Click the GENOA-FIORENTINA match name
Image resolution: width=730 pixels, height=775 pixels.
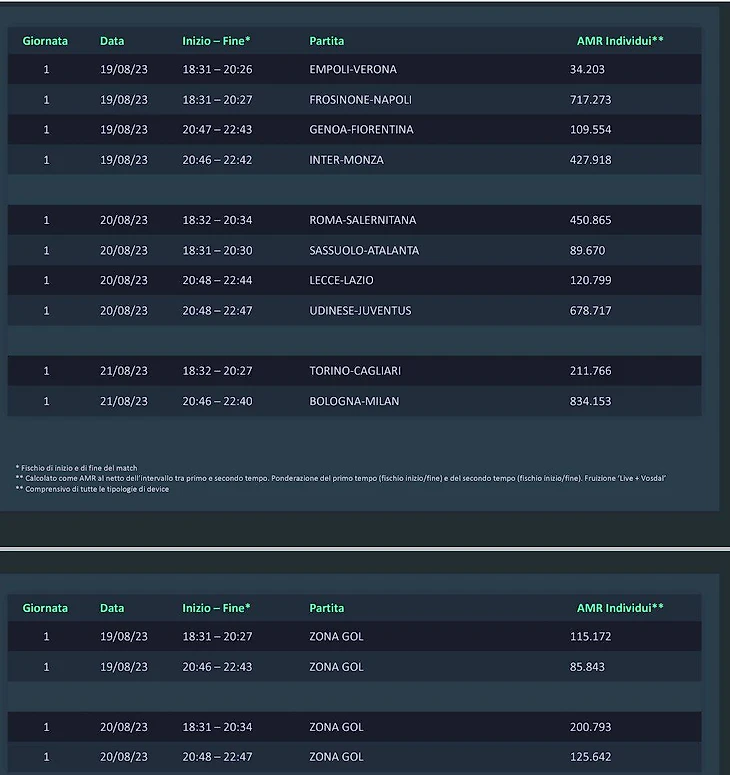(x=361, y=130)
